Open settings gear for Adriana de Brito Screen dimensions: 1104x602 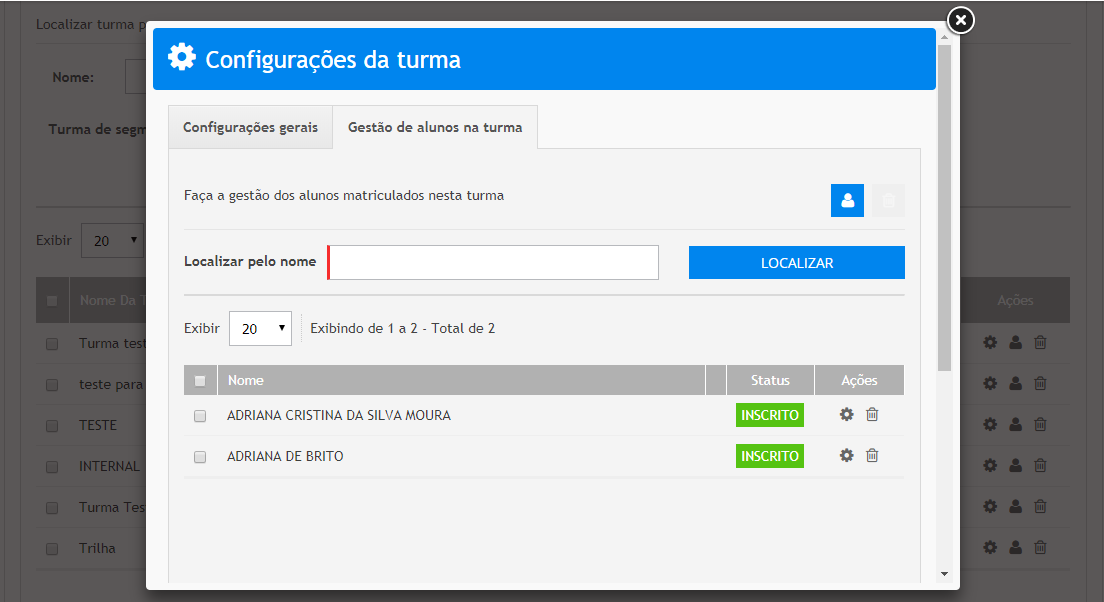click(846, 455)
